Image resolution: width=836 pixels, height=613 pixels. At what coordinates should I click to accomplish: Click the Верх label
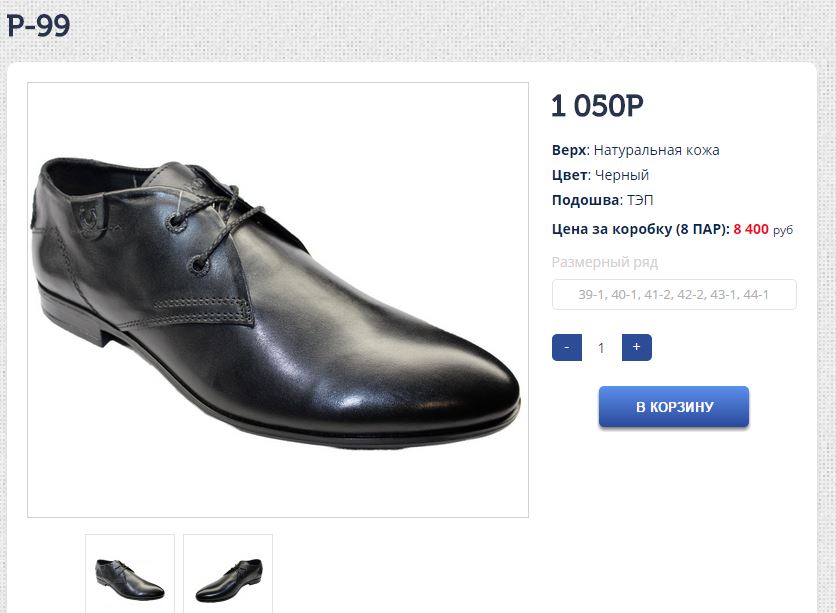coord(568,150)
